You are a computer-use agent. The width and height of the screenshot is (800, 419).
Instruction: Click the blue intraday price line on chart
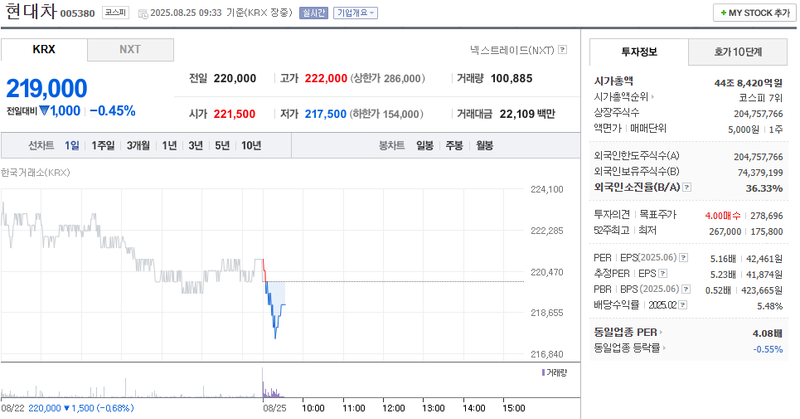pos(274,311)
